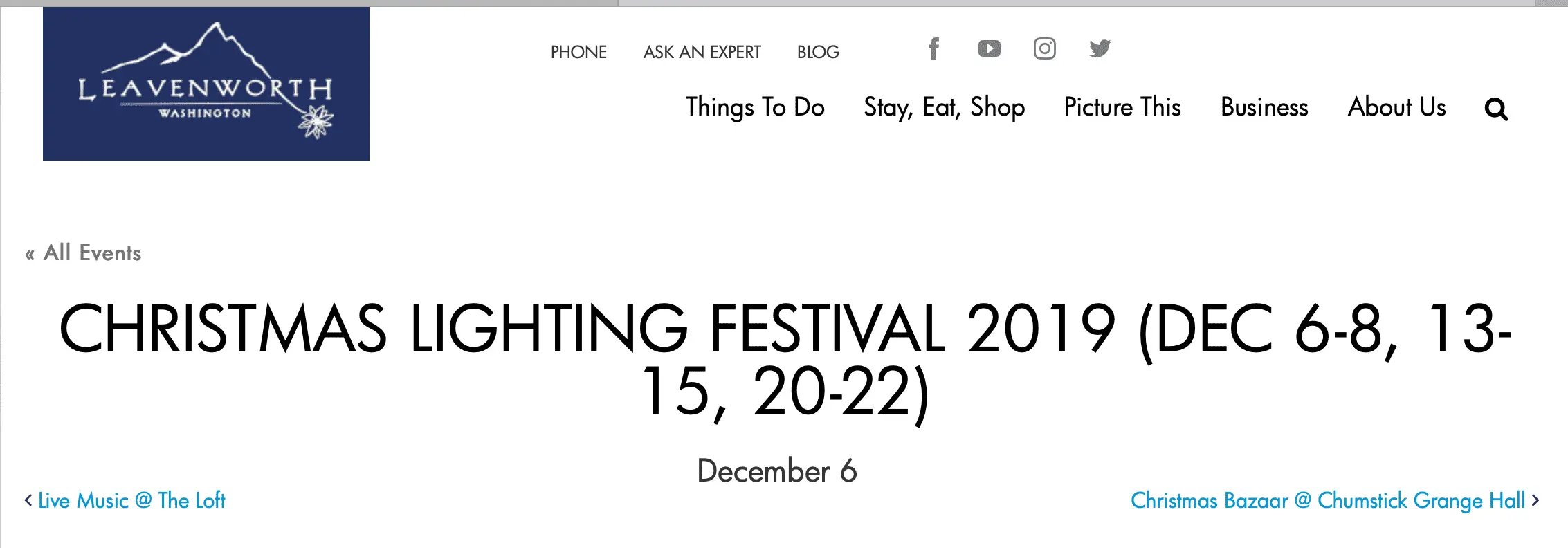The image size is (1568, 548).
Task: Navigate back to All Events
Action: pyautogui.click(x=90, y=253)
